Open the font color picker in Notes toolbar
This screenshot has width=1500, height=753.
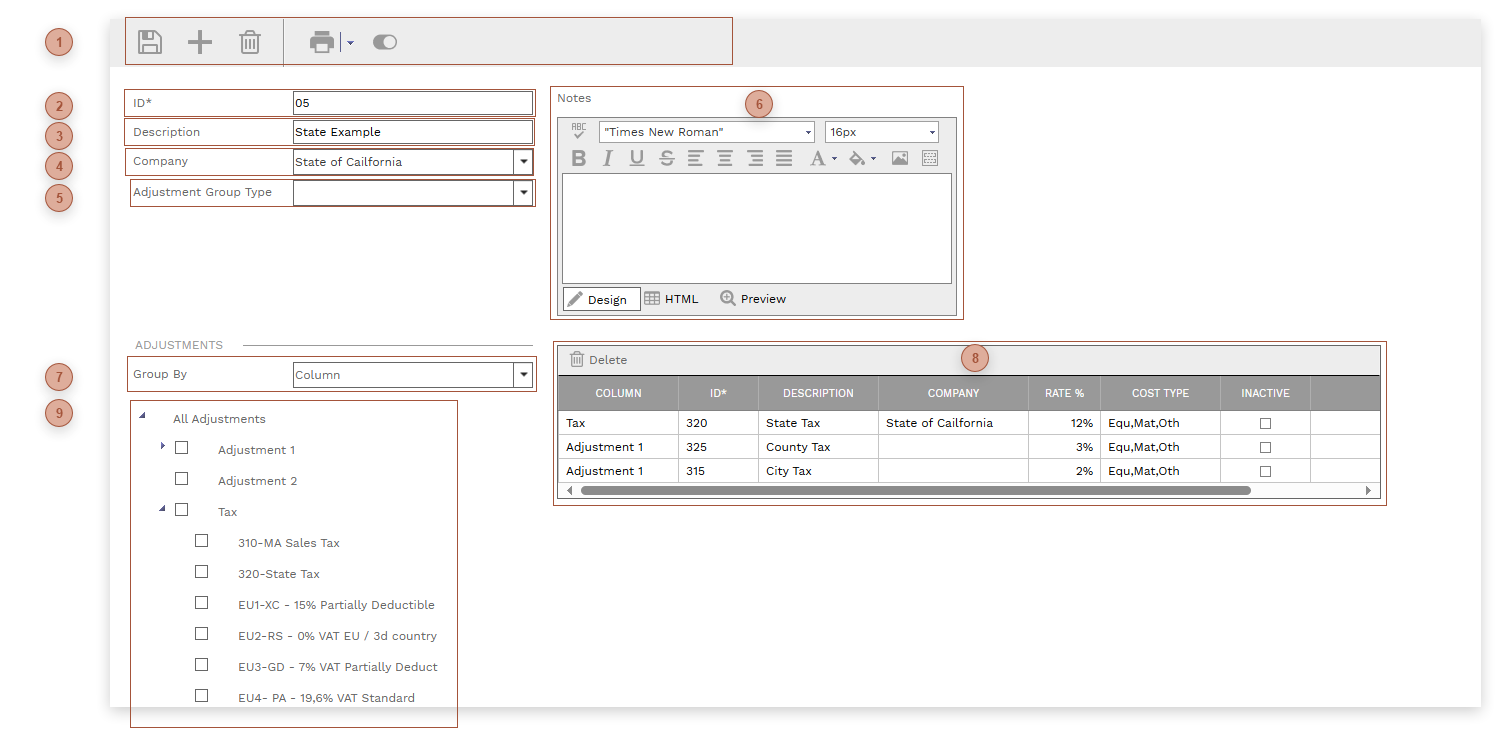pos(822,157)
